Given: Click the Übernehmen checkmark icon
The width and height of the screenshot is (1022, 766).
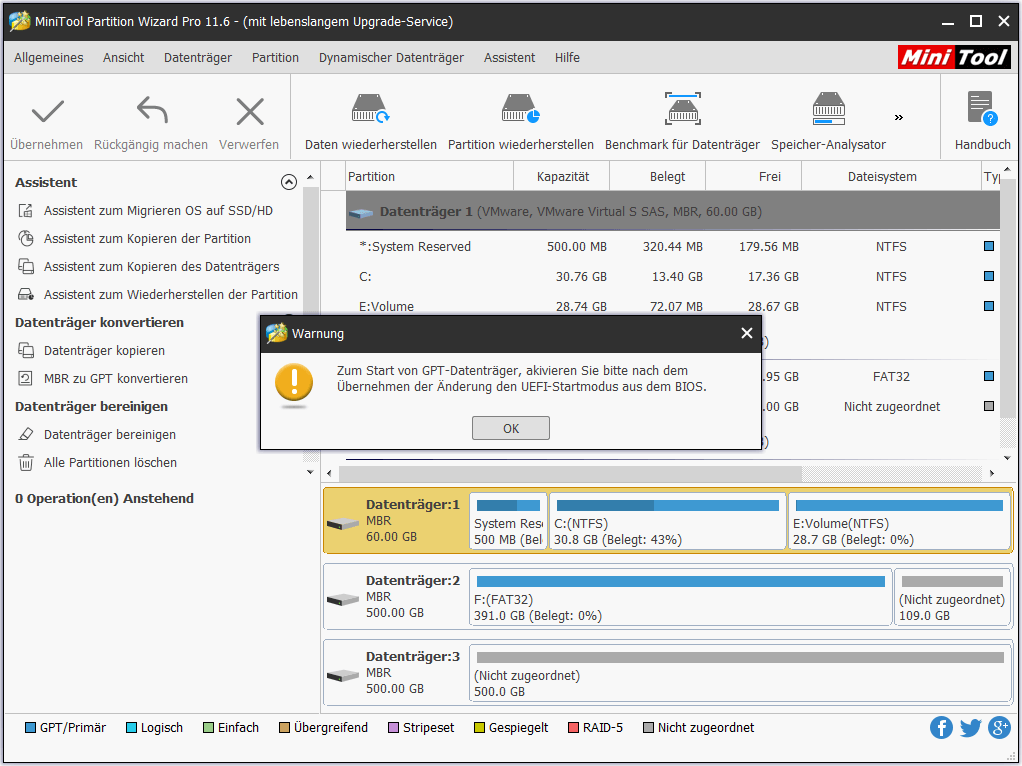Looking at the screenshot, I should pyautogui.click(x=48, y=111).
